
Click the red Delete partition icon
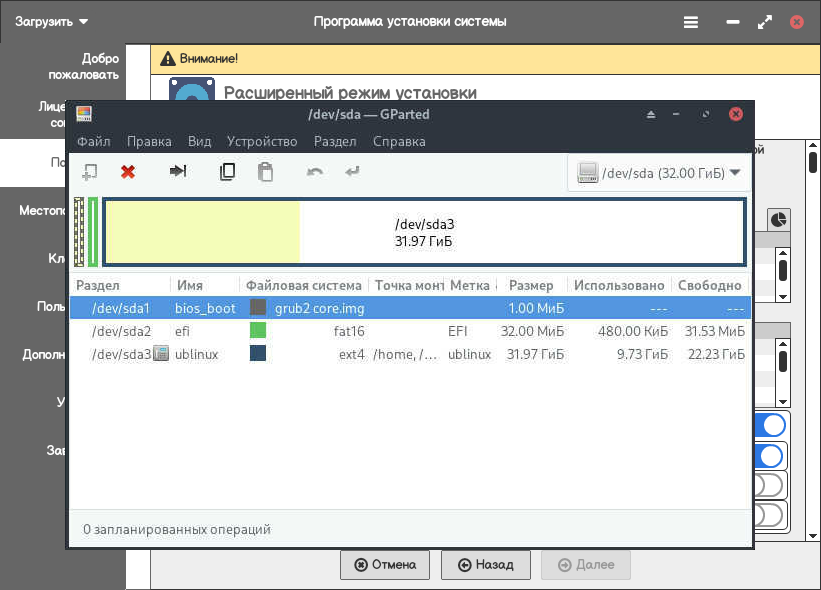click(x=128, y=172)
